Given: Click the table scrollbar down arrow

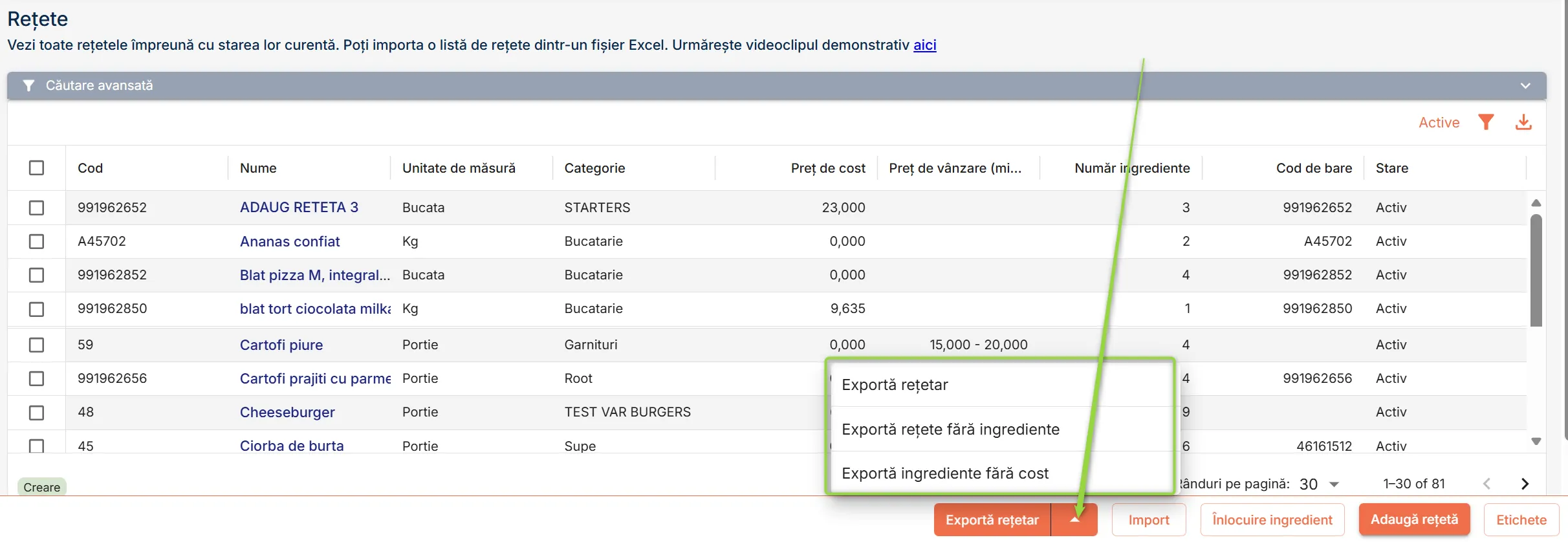Looking at the screenshot, I should (1536, 441).
